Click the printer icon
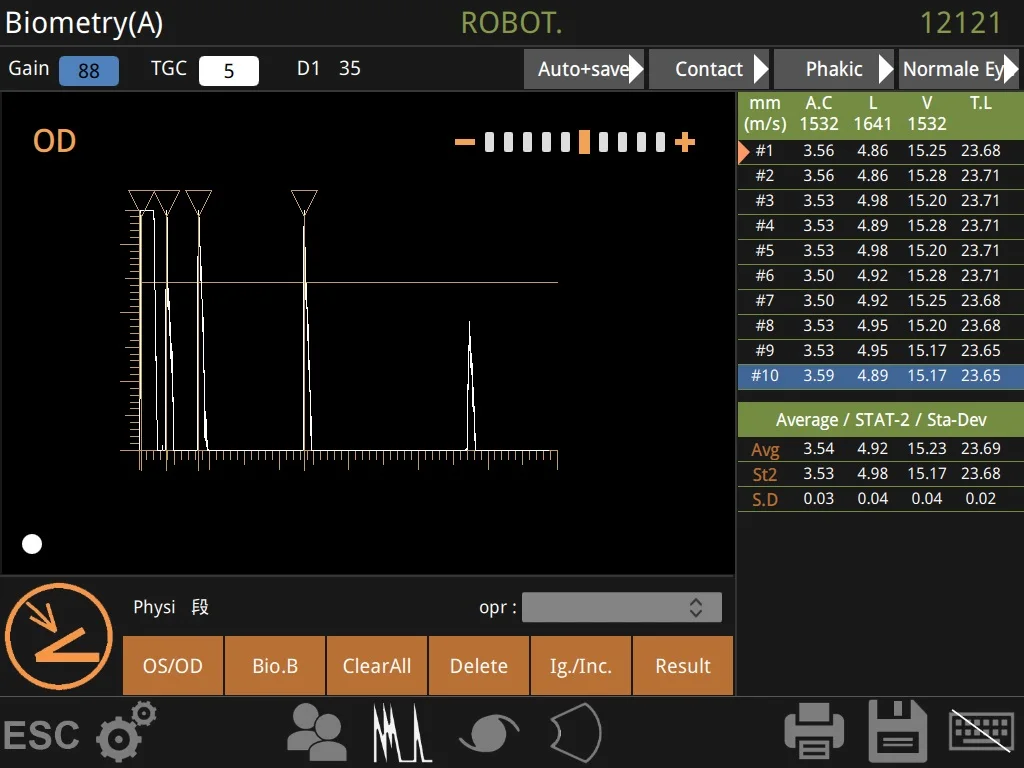The image size is (1024, 768). [x=813, y=733]
